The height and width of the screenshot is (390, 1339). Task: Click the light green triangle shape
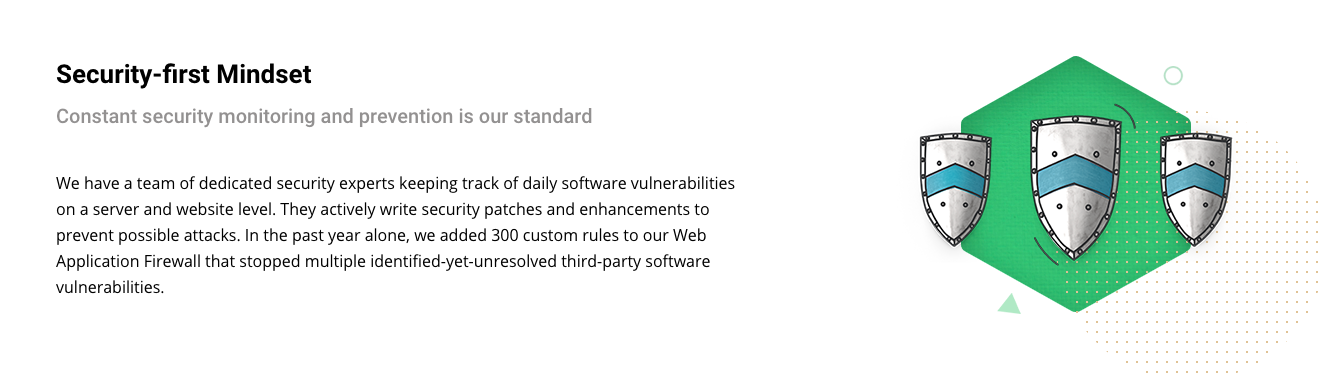1009,304
